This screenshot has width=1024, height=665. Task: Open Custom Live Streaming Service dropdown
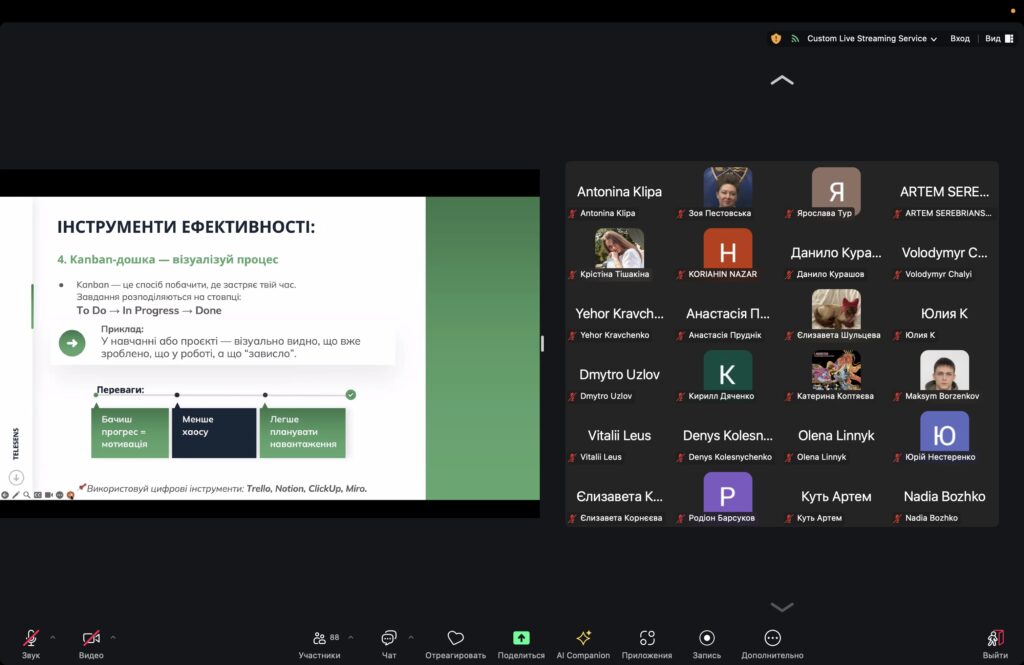871,39
